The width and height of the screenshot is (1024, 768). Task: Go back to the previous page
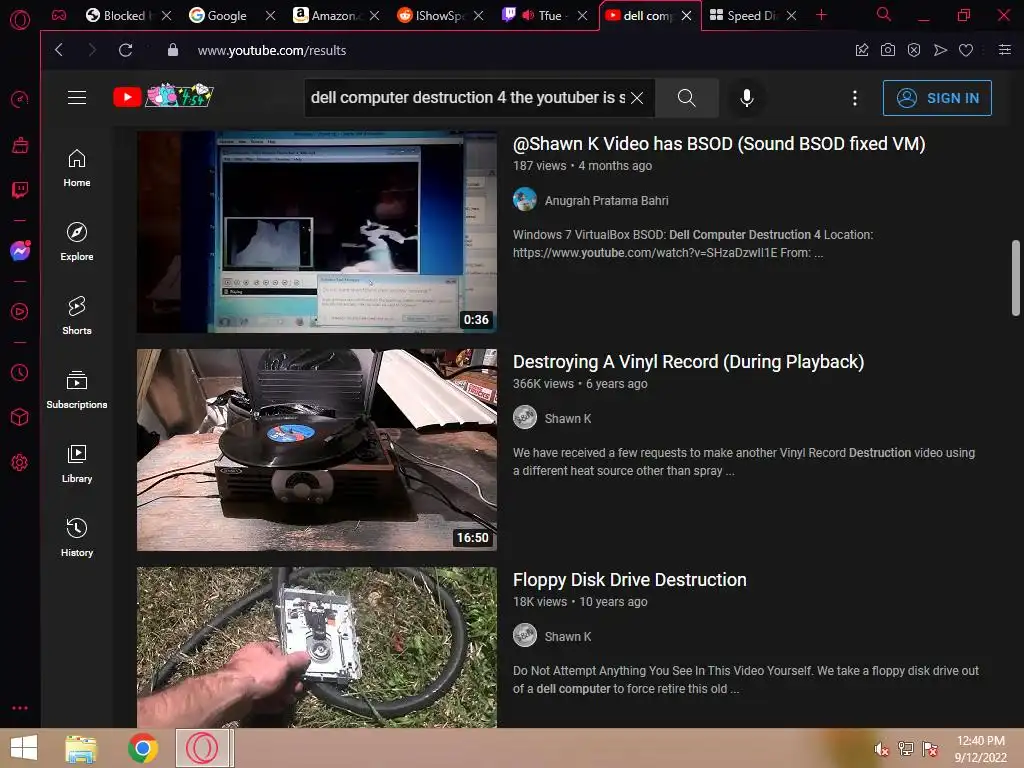tap(59, 50)
